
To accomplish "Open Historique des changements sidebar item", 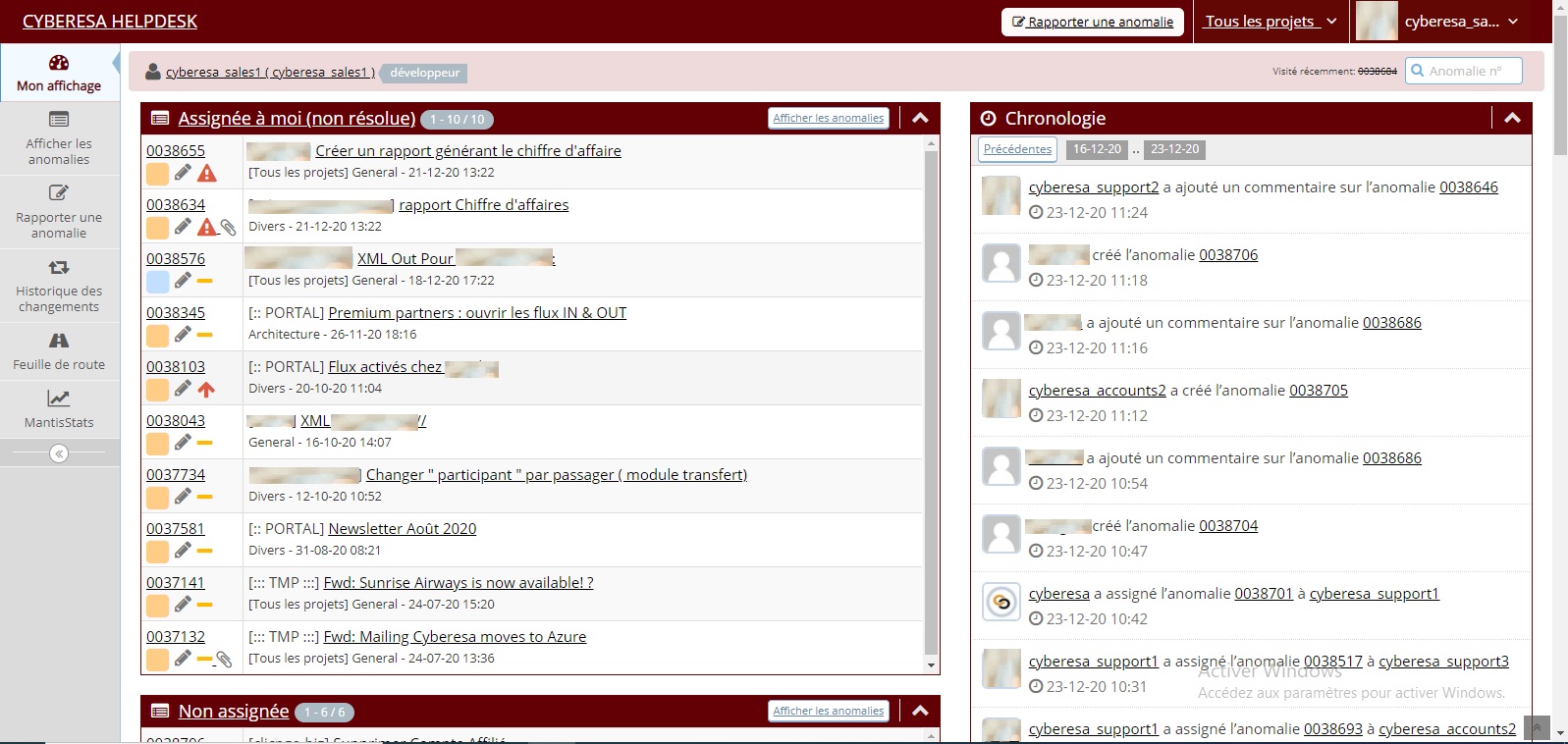I will (x=59, y=286).
